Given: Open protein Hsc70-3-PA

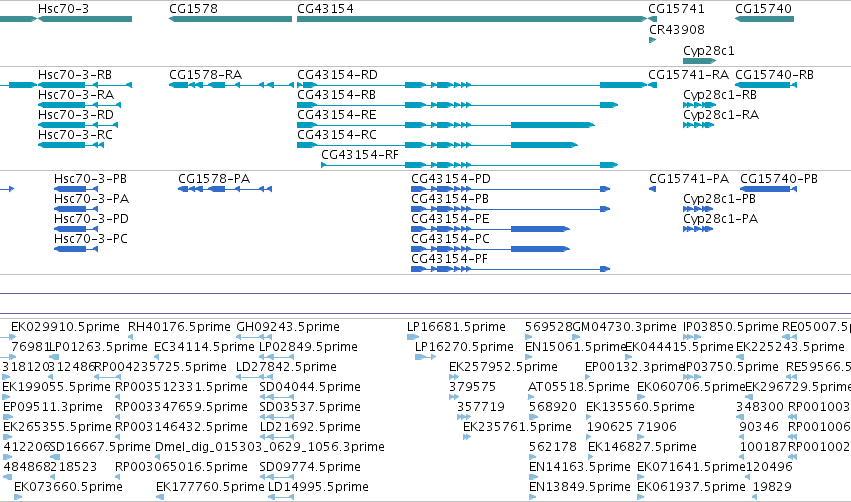Looking at the screenshot, I should coord(91,199).
